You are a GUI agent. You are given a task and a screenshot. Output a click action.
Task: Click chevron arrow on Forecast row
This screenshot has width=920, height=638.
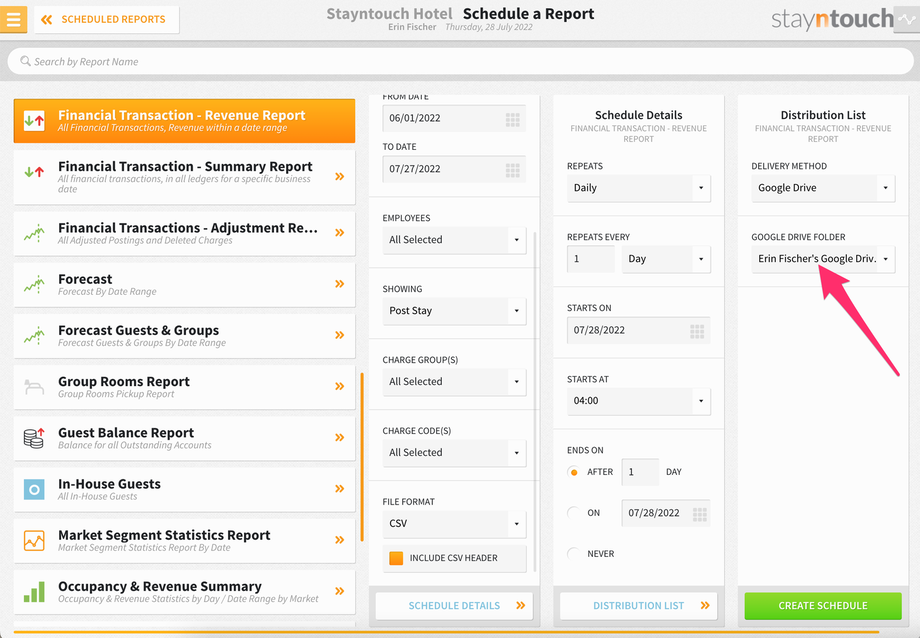pyautogui.click(x=339, y=283)
